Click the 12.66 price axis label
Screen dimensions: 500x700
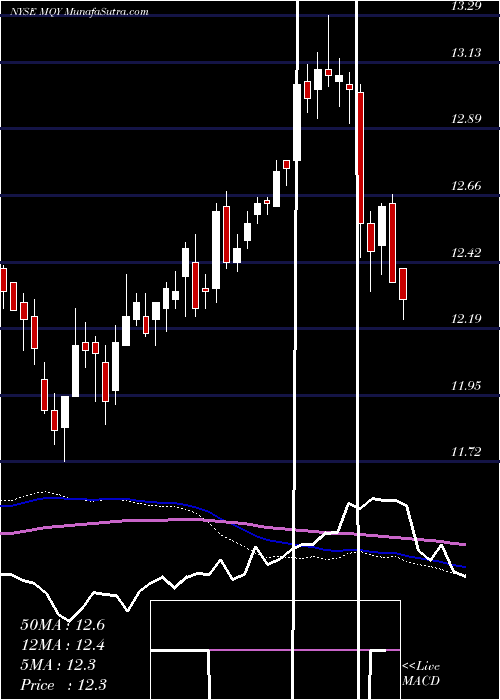[x=466, y=186]
